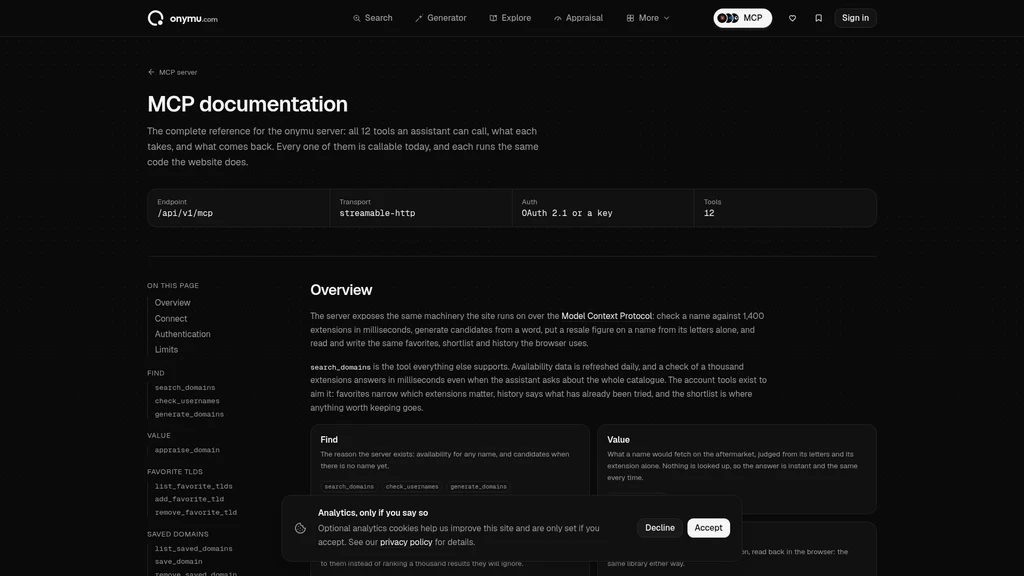Click the ON THIS PAGE label
Viewport: 1024px width, 576px height.
[173, 286]
